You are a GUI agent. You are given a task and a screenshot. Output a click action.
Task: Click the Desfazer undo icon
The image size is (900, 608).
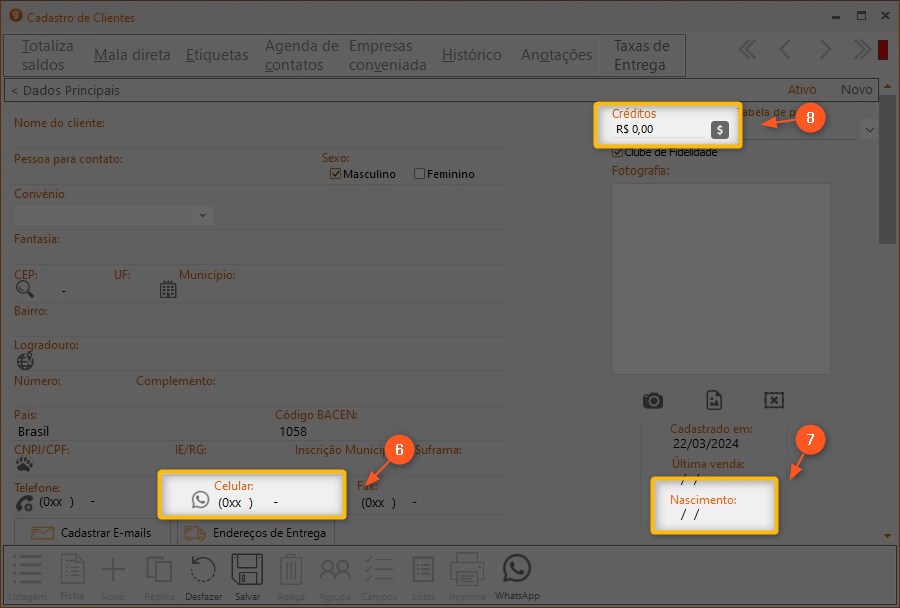(x=202, y=572)
